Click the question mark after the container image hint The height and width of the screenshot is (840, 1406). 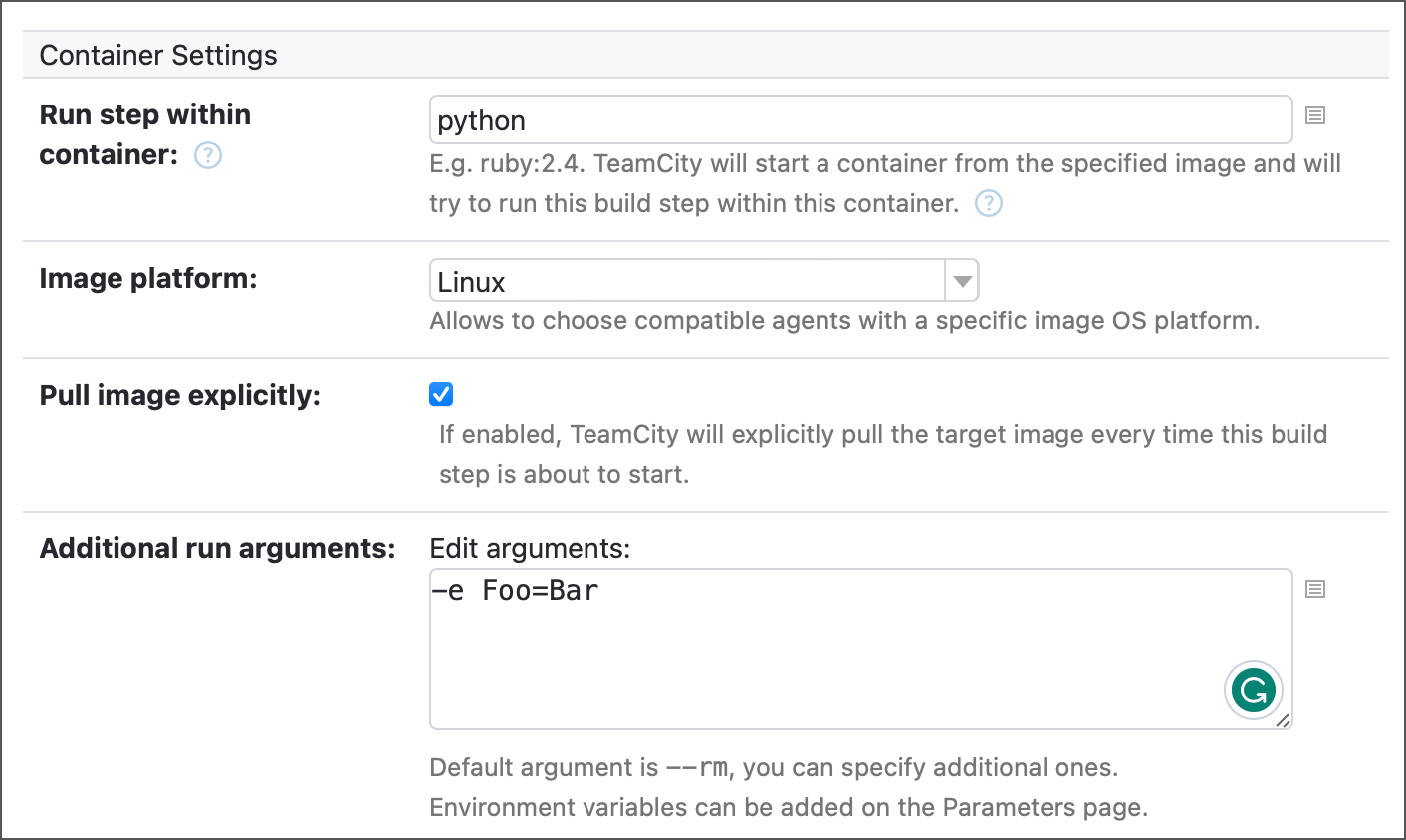988,203
